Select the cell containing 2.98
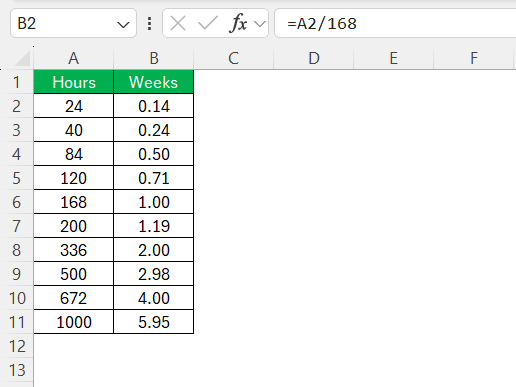Image resolution: width=516 pixels, height=387 pixels. (154, 274)
